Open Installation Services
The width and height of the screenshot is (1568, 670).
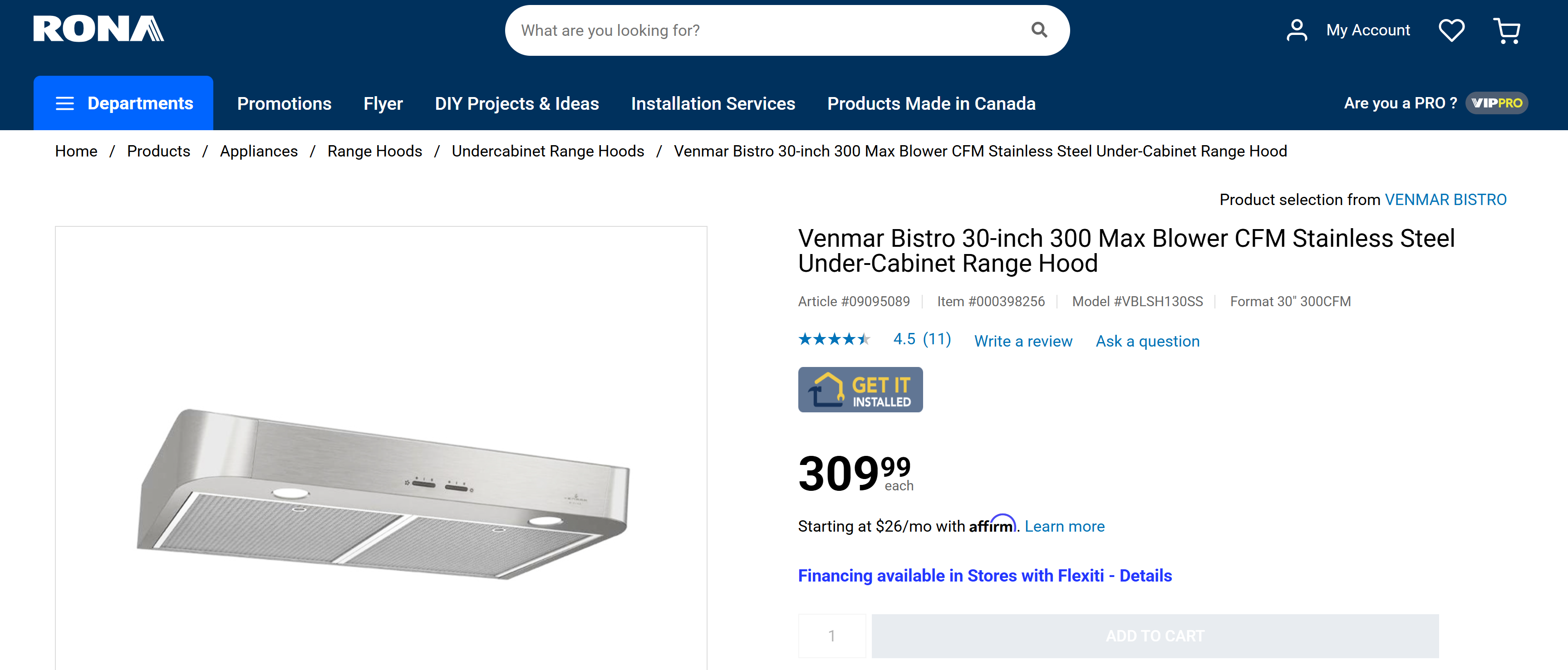pyautogui.click(x=713, y=103)
